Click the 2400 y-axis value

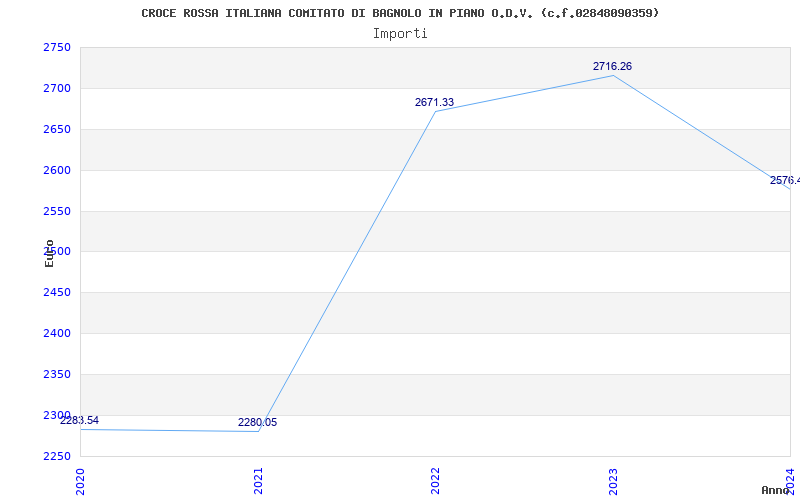pos(57,333)
